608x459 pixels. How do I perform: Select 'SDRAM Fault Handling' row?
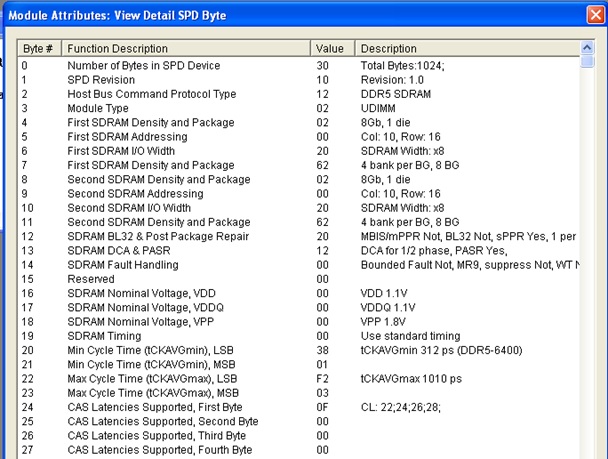[x=299, y=265]
